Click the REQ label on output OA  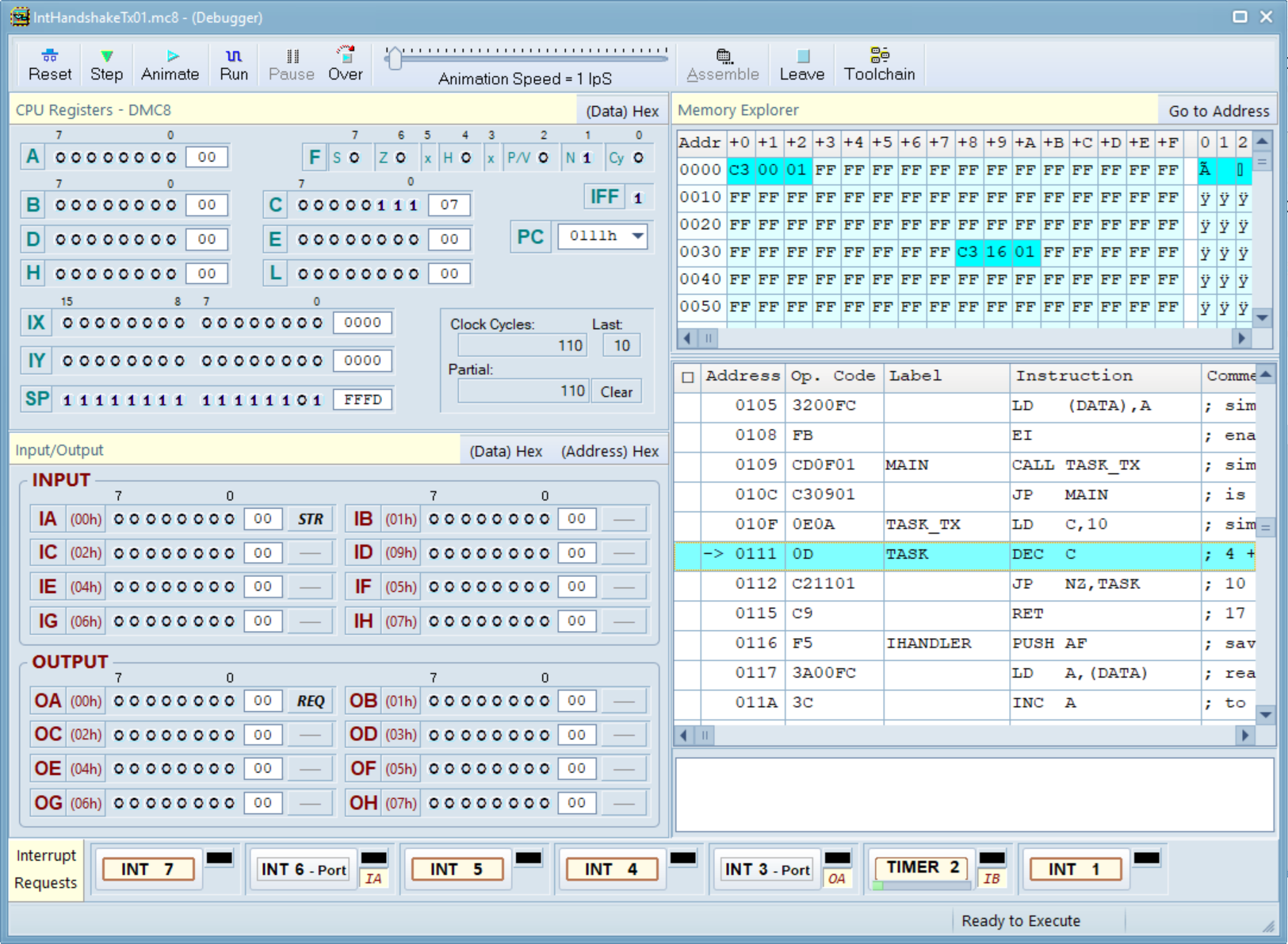click(311, 701)
